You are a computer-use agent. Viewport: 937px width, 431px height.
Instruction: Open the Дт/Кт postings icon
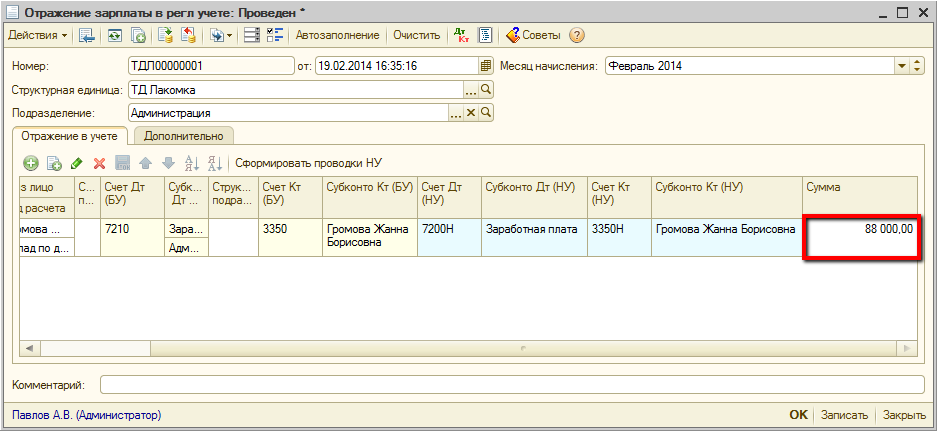coord(461,35)
